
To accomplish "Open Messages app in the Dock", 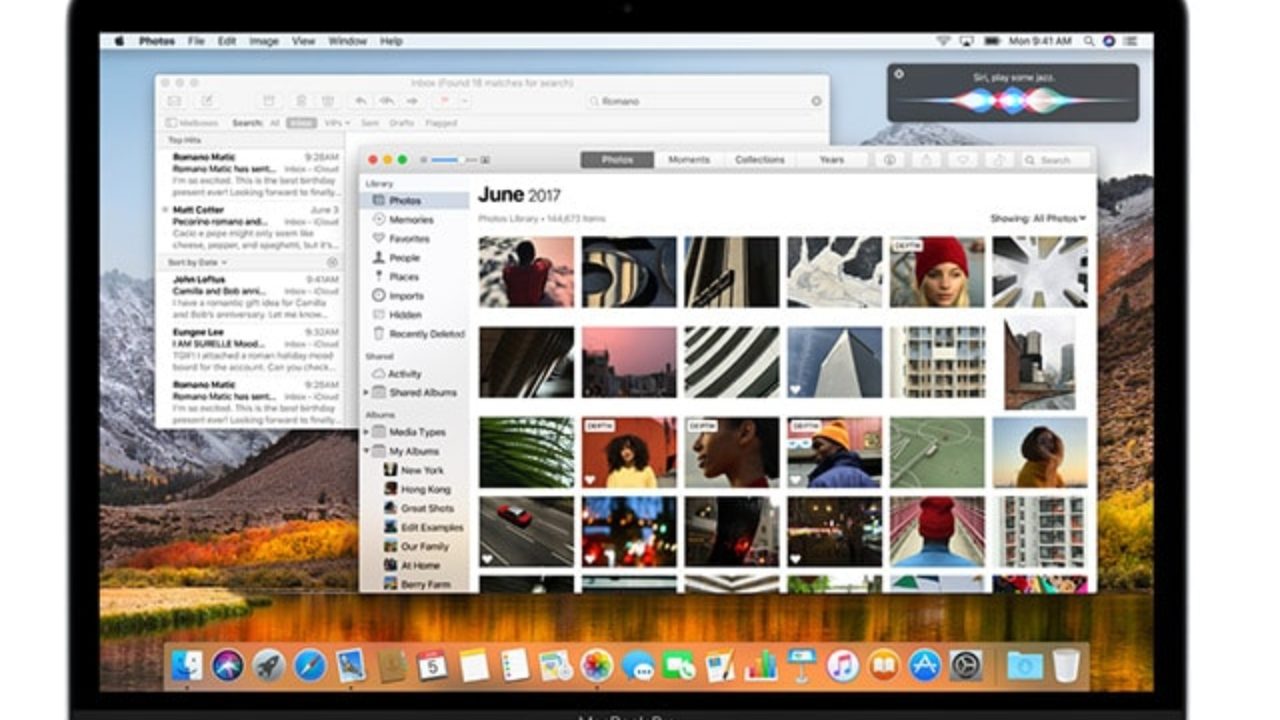I will 638,665.
